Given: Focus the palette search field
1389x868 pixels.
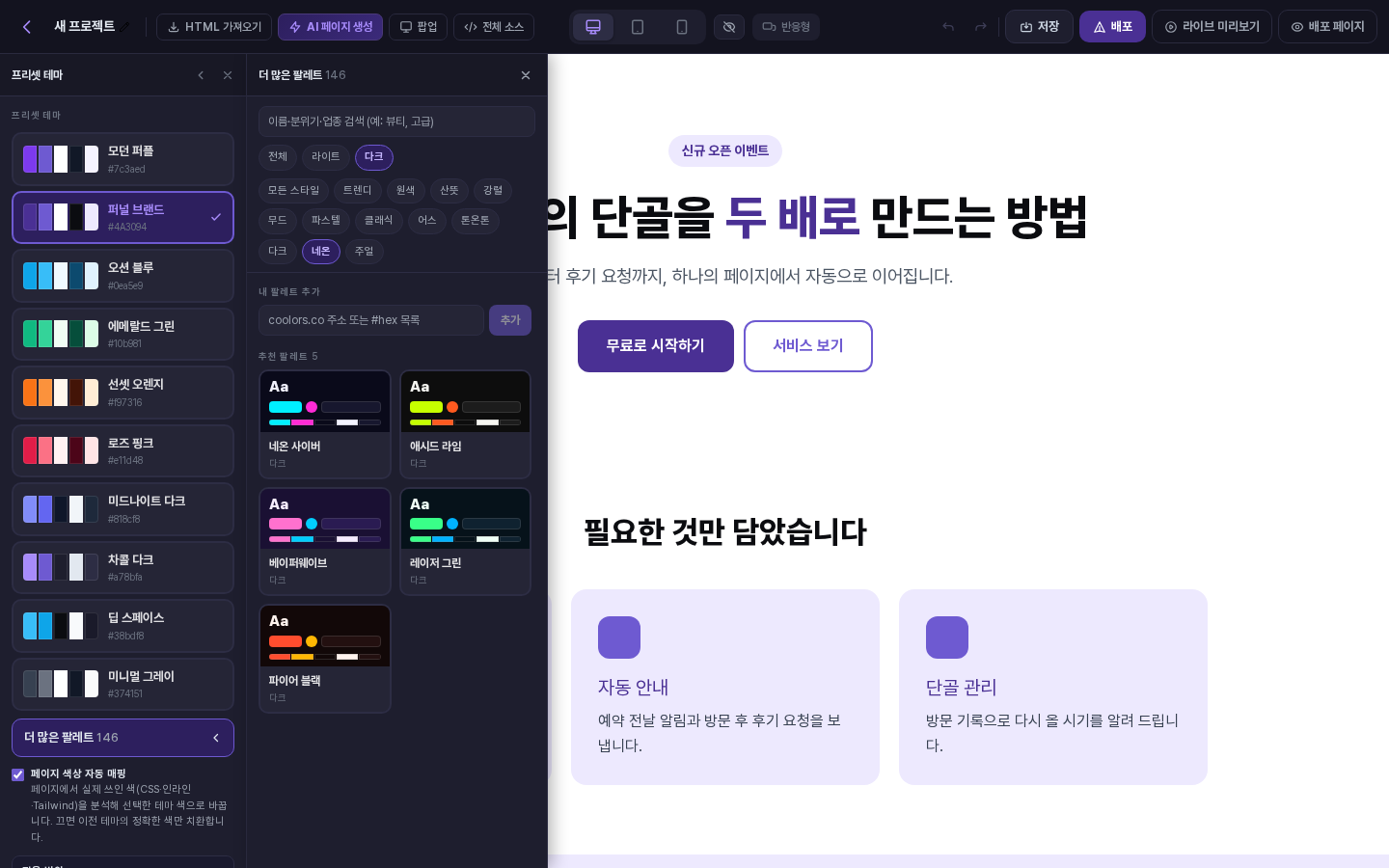Looking at the screenshot, I should pos(396,122).
